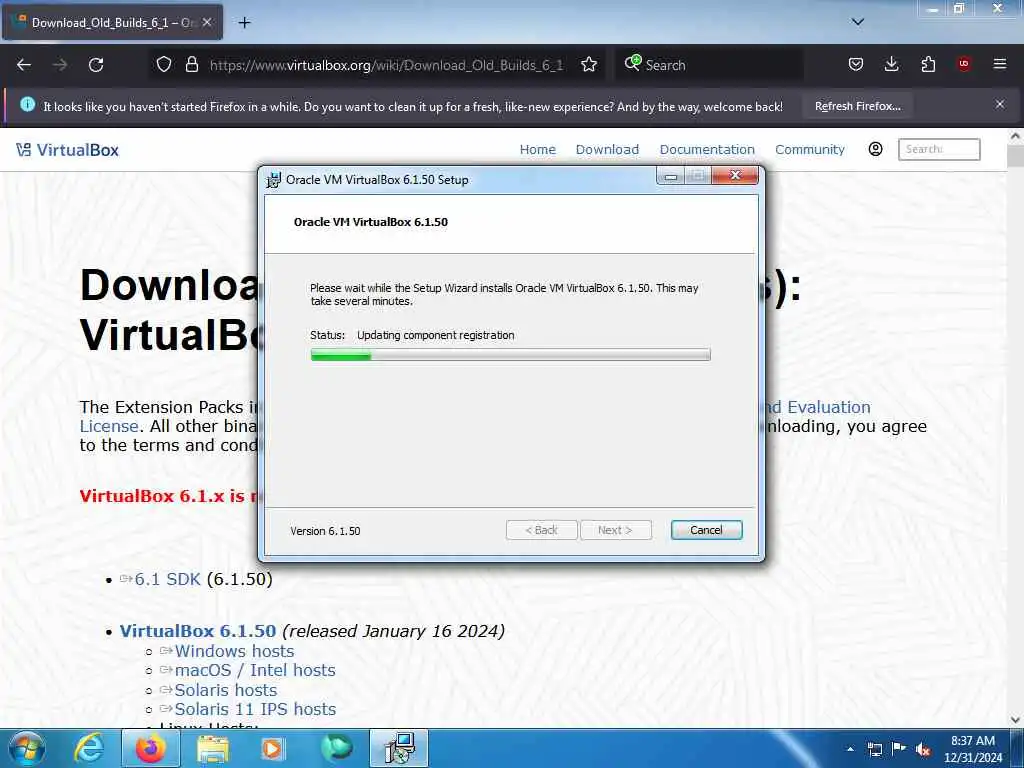Launch Internet Explorer from the taskbar
Viewport: 1024px width, 768px height.
pos(88,748)
